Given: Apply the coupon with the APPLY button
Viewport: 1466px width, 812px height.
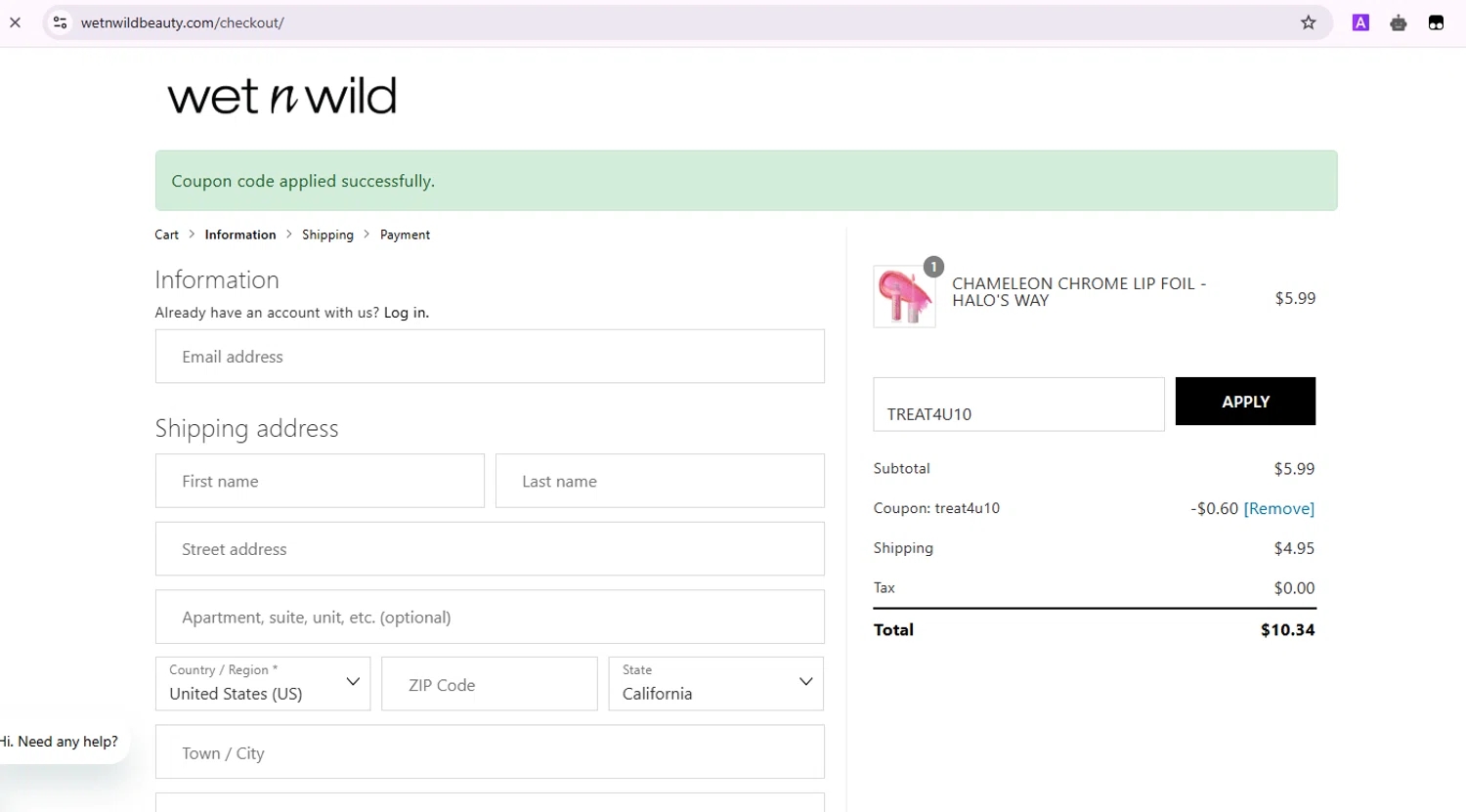Looking at the screenshot, I should coord(1245,402).
